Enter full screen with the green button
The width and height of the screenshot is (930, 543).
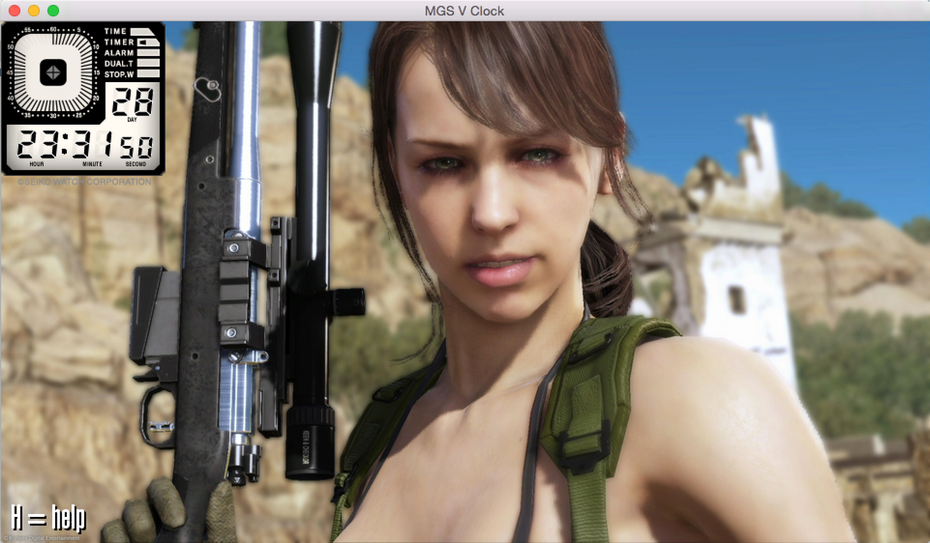(x=53, y=11)
